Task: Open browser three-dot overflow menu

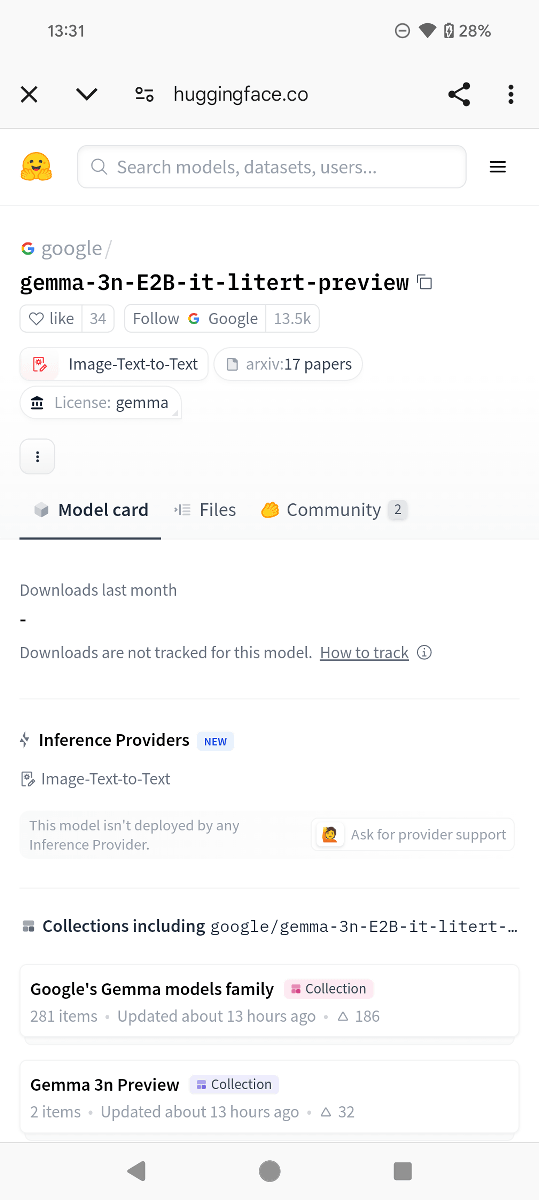Action: click(x=510, y=94)
